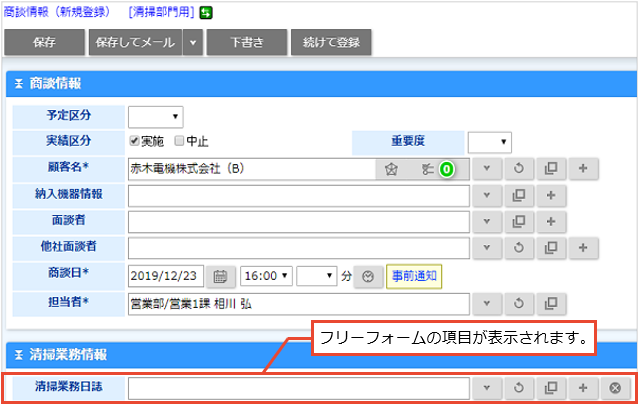Collapse the 商談情報 section header
This screenshot has height=405, width=640.
click(x=19, y=84)
